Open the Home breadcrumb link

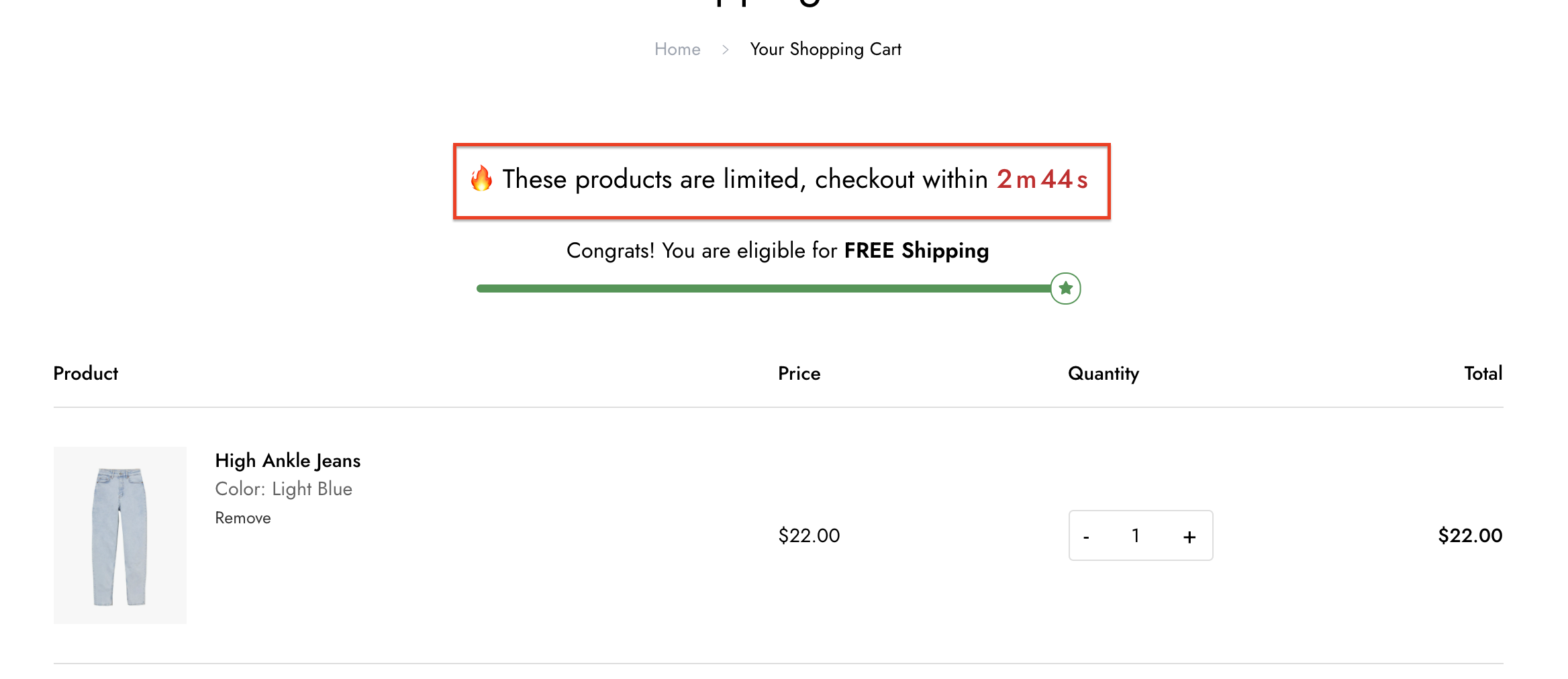pyautogui.click(x=677, y=49)
